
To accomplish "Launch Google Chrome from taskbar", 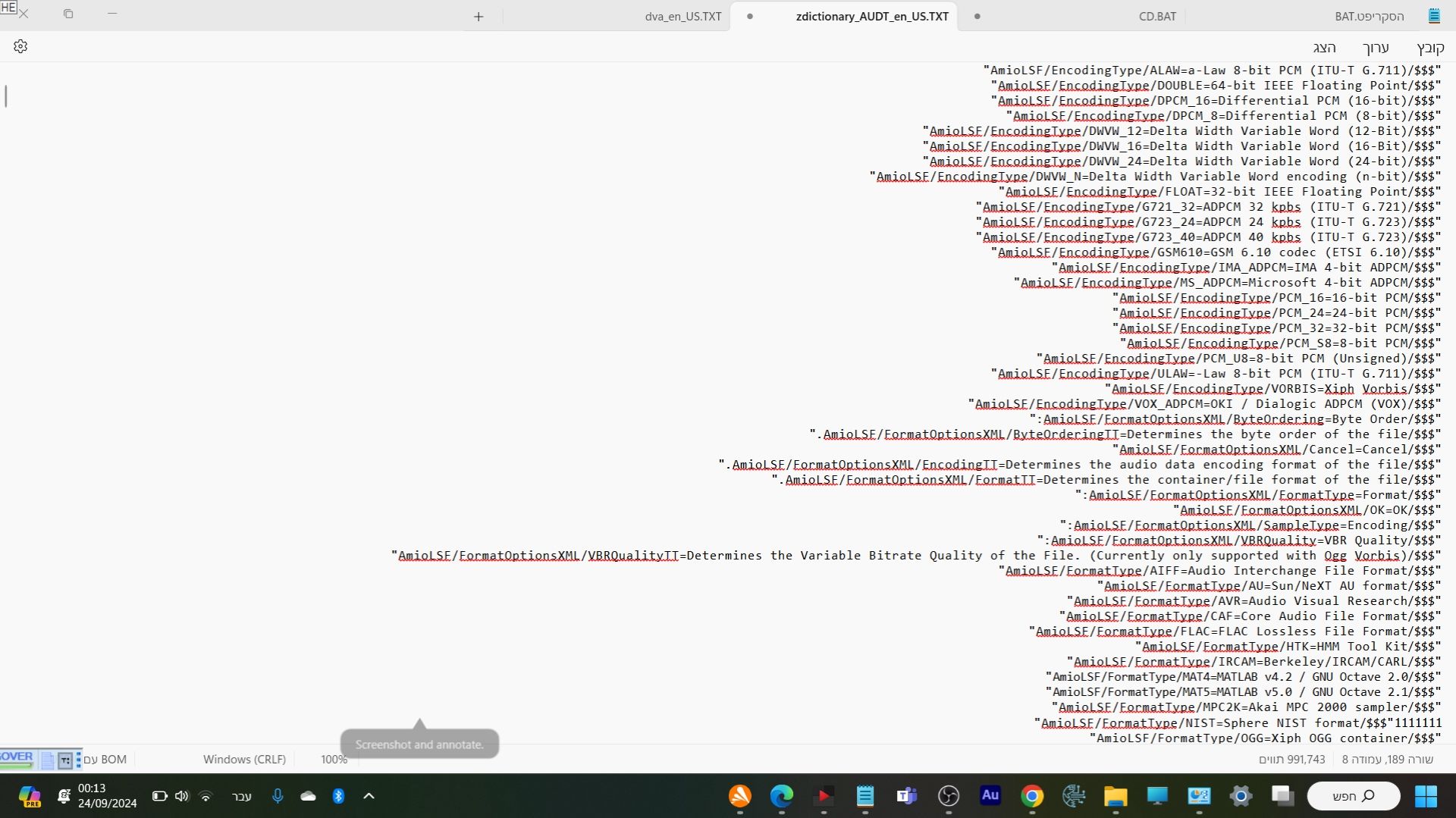I will click(1032, 796).
